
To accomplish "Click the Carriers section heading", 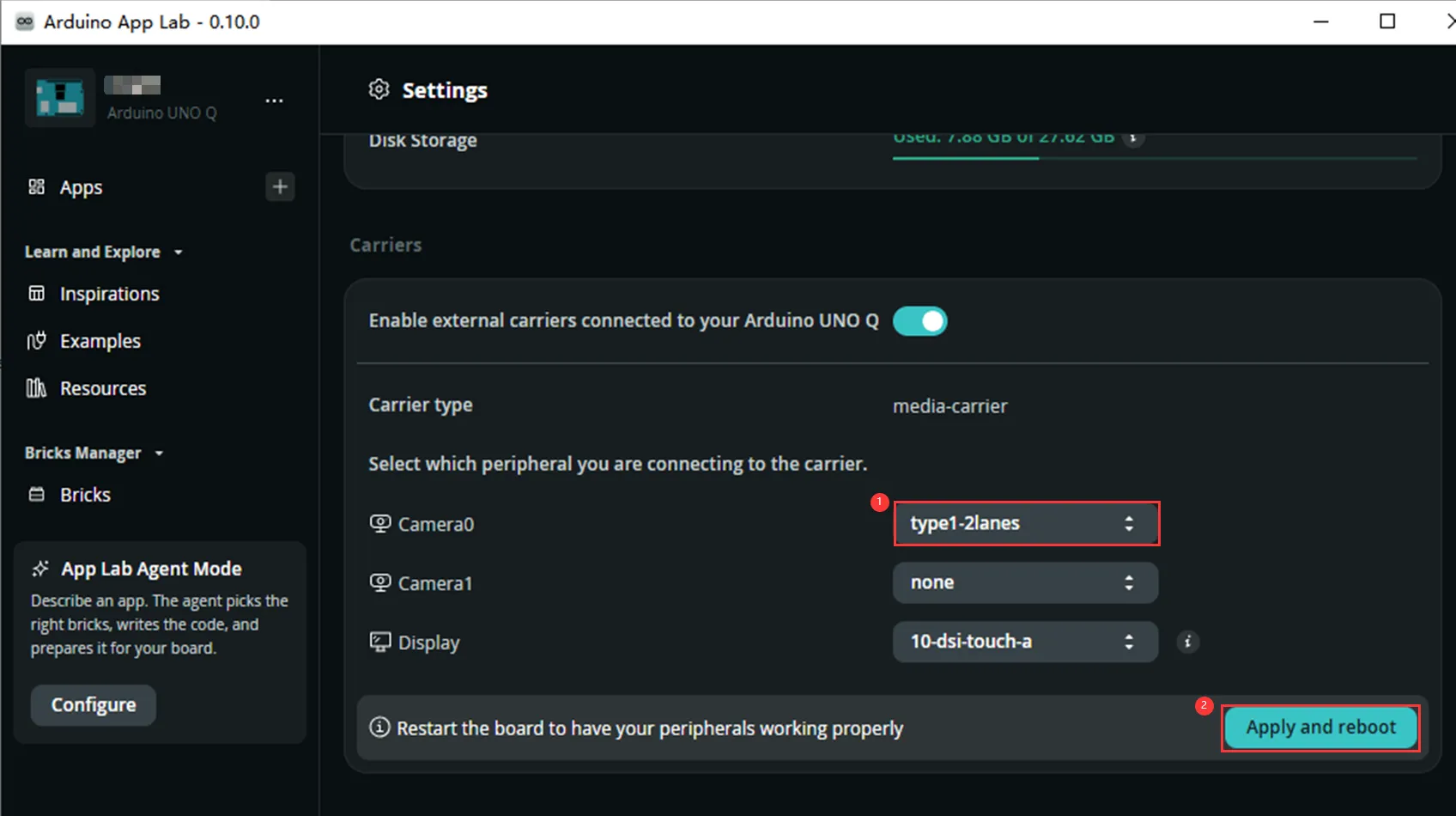I will 385,245.
